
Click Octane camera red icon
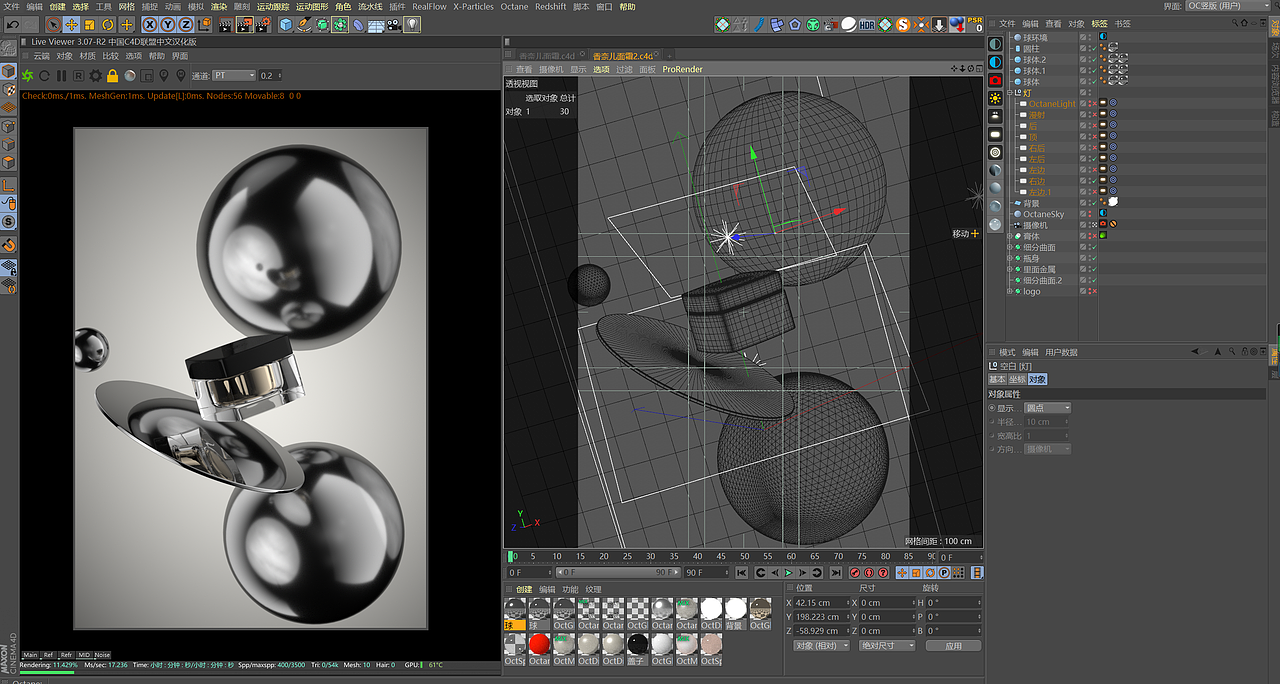[x=995, y=80]
